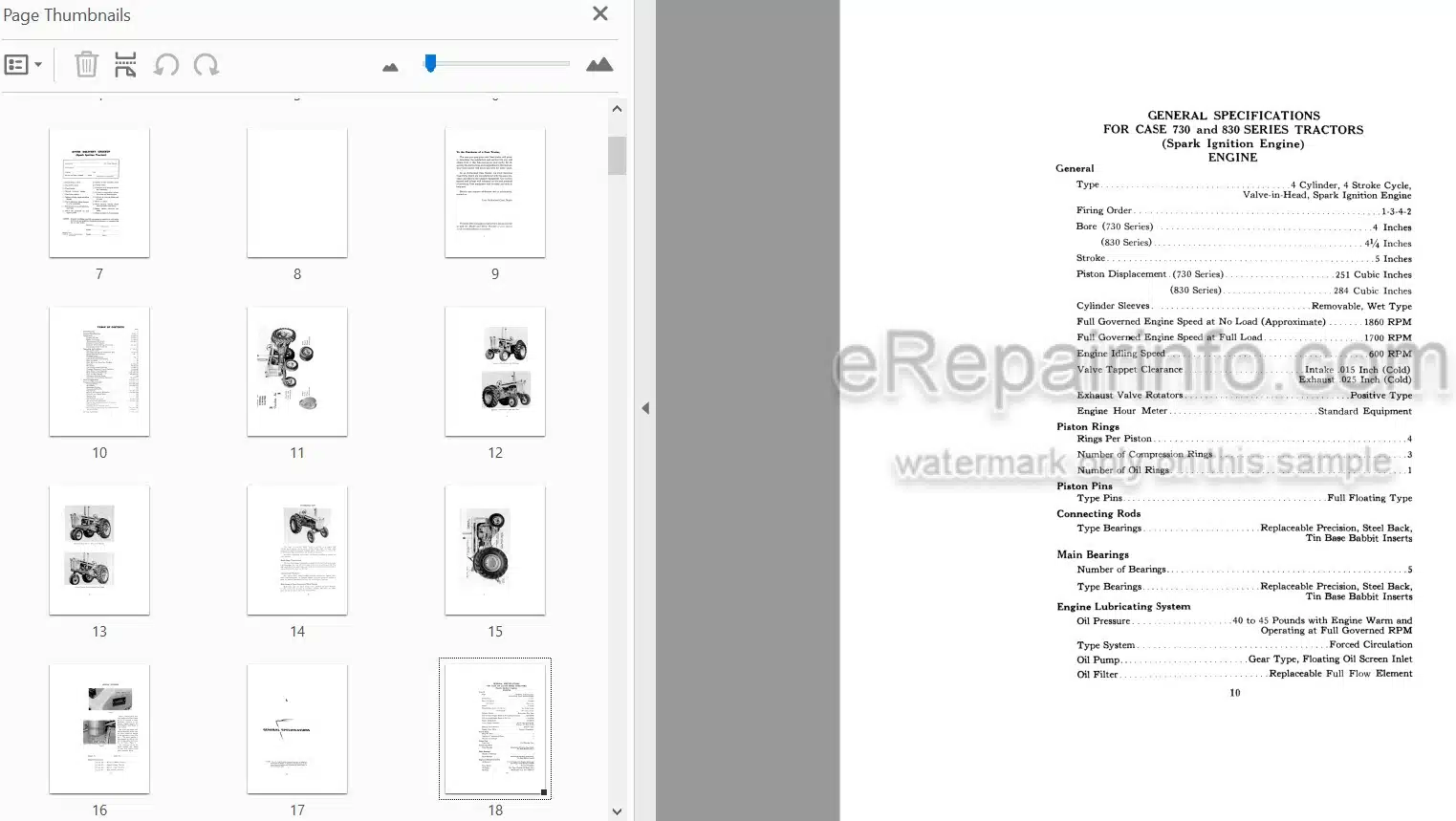Rotate page counterclockwise
The height and width of the screenshot is (821, 1456).
click(166, 65)
